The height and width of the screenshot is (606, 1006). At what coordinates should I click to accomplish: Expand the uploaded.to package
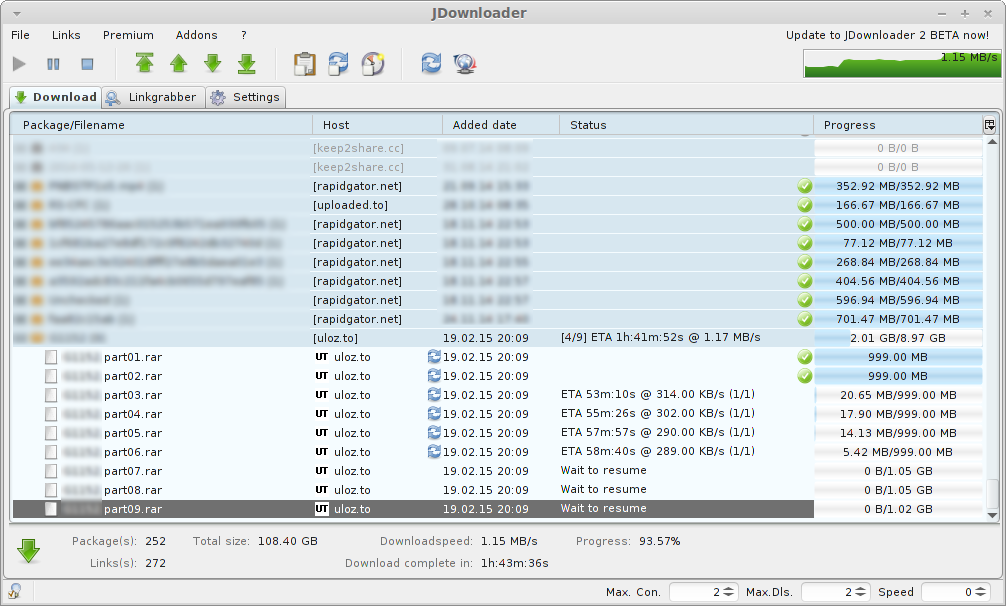tap(21, 205)
